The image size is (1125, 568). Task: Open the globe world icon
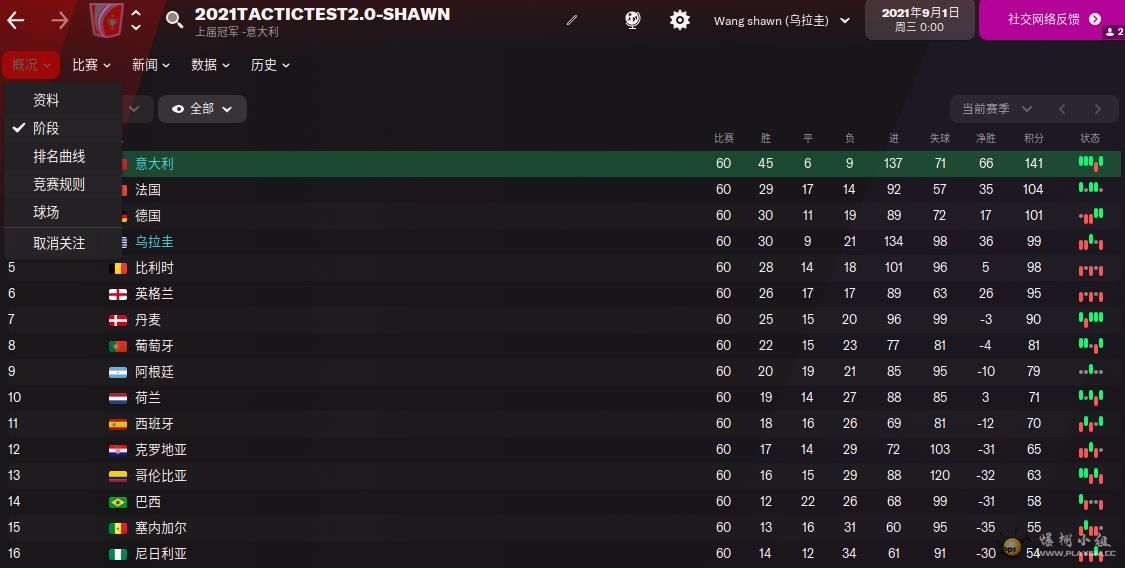pyautogui.click(x=633, y=20)
